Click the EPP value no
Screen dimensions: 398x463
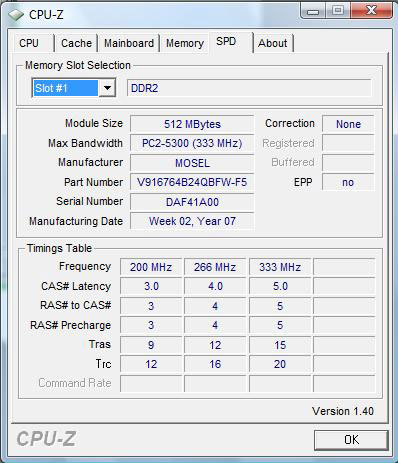[x=348, y=182]
